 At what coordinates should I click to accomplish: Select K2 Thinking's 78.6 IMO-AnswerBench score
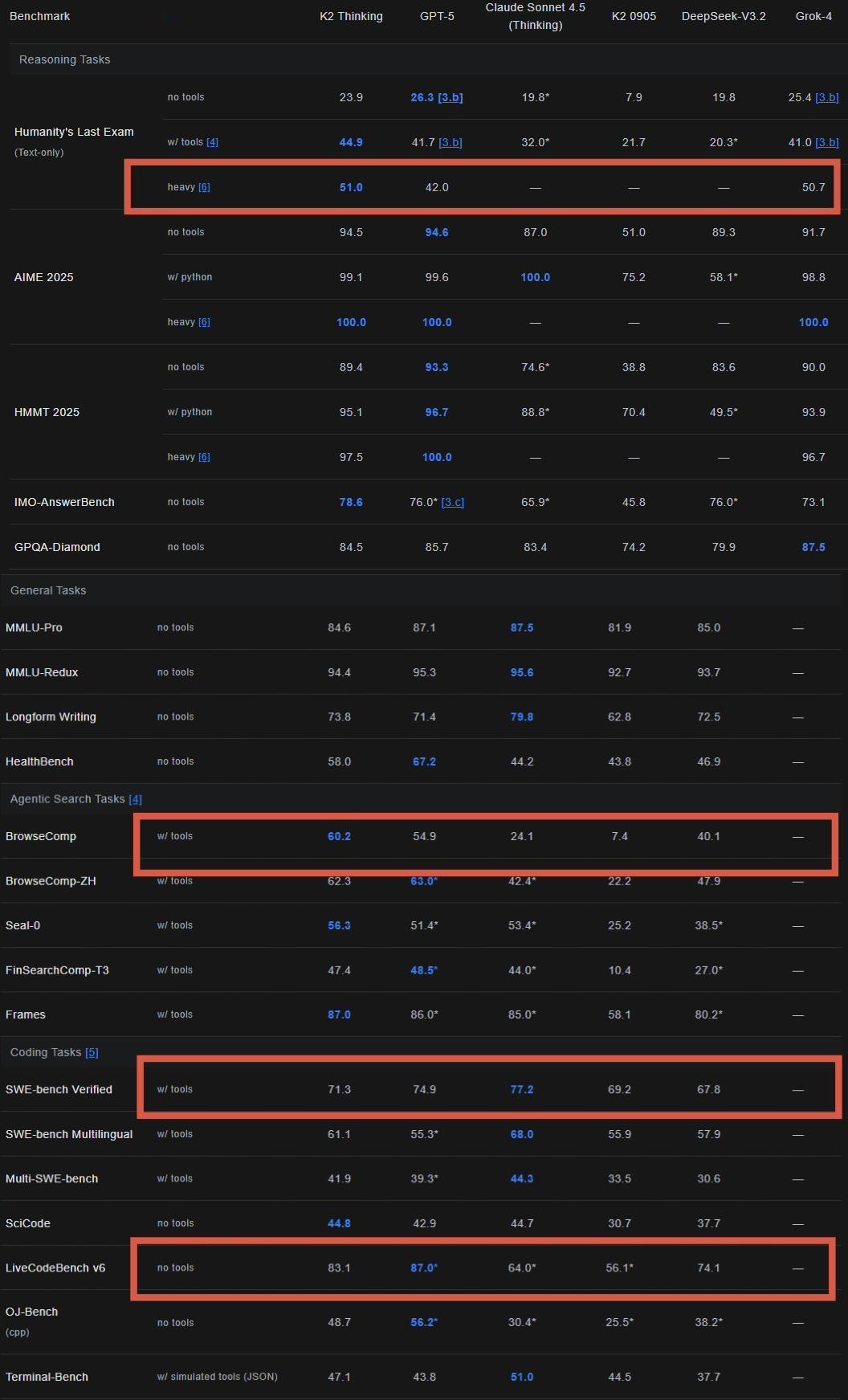(x=351, y=502)
